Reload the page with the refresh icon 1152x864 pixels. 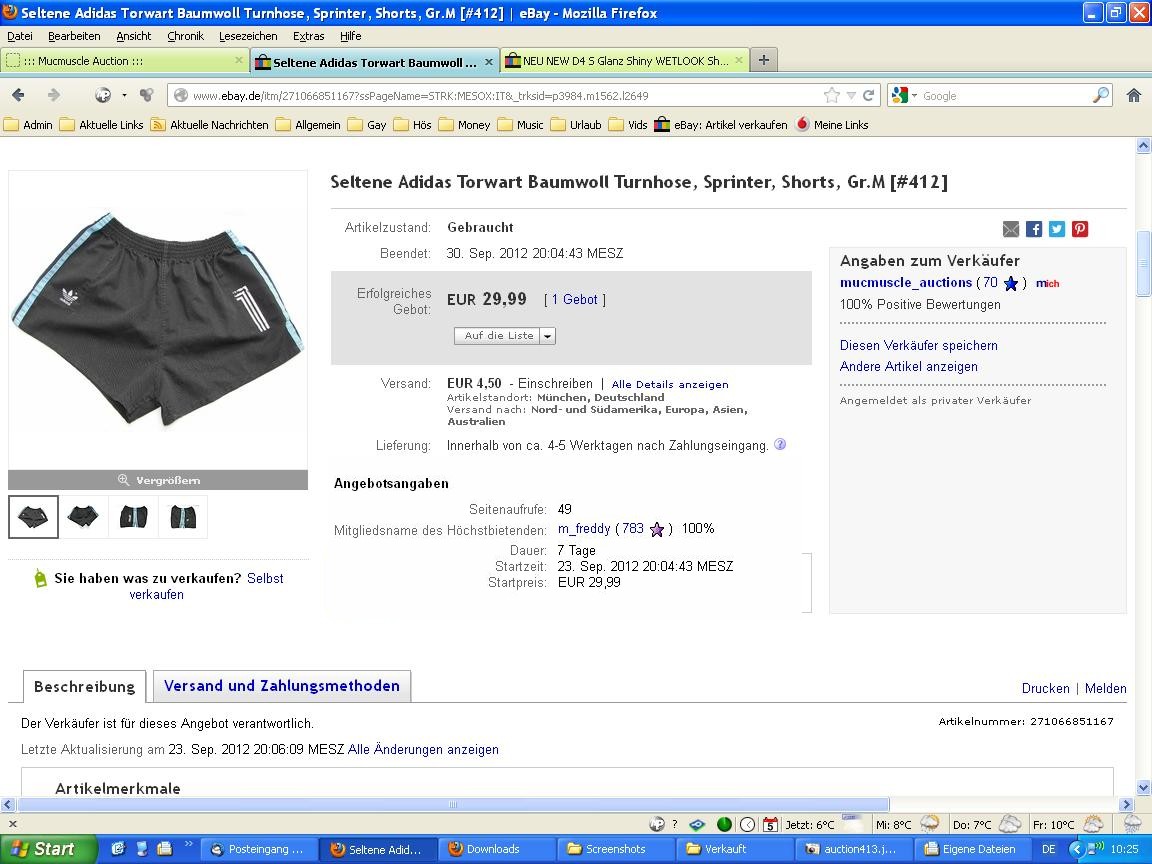click(869, 96)
